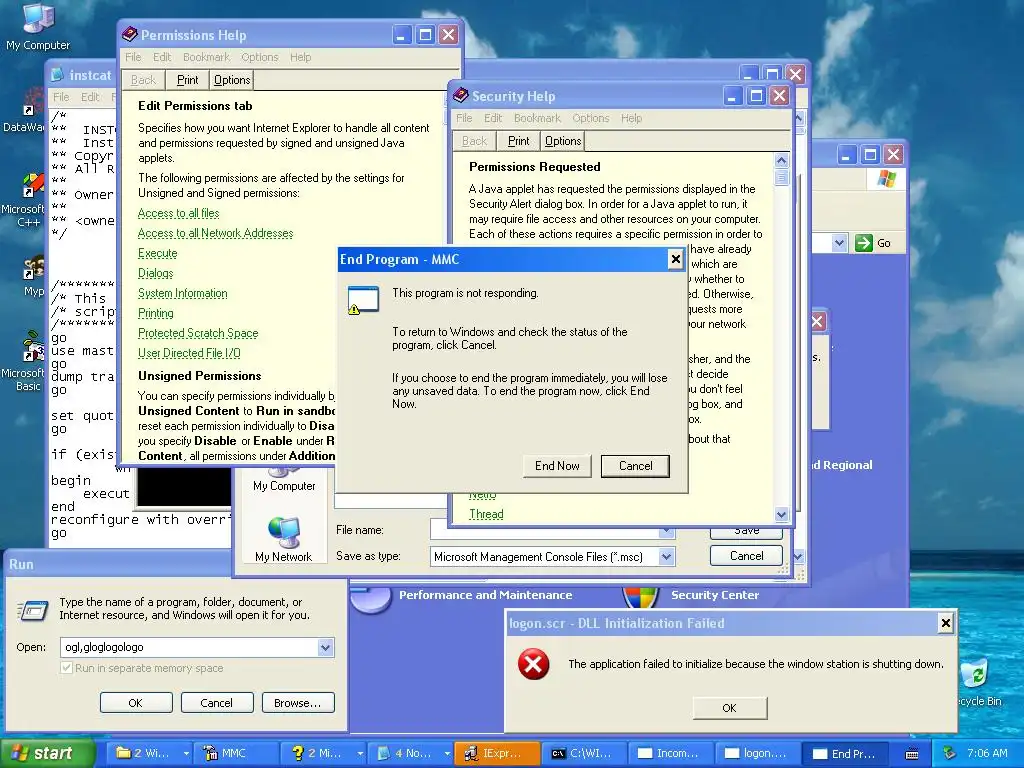Follow Execute link in Permissions Help
Screen dimensions: 1024x768
(x=157, y=253)
